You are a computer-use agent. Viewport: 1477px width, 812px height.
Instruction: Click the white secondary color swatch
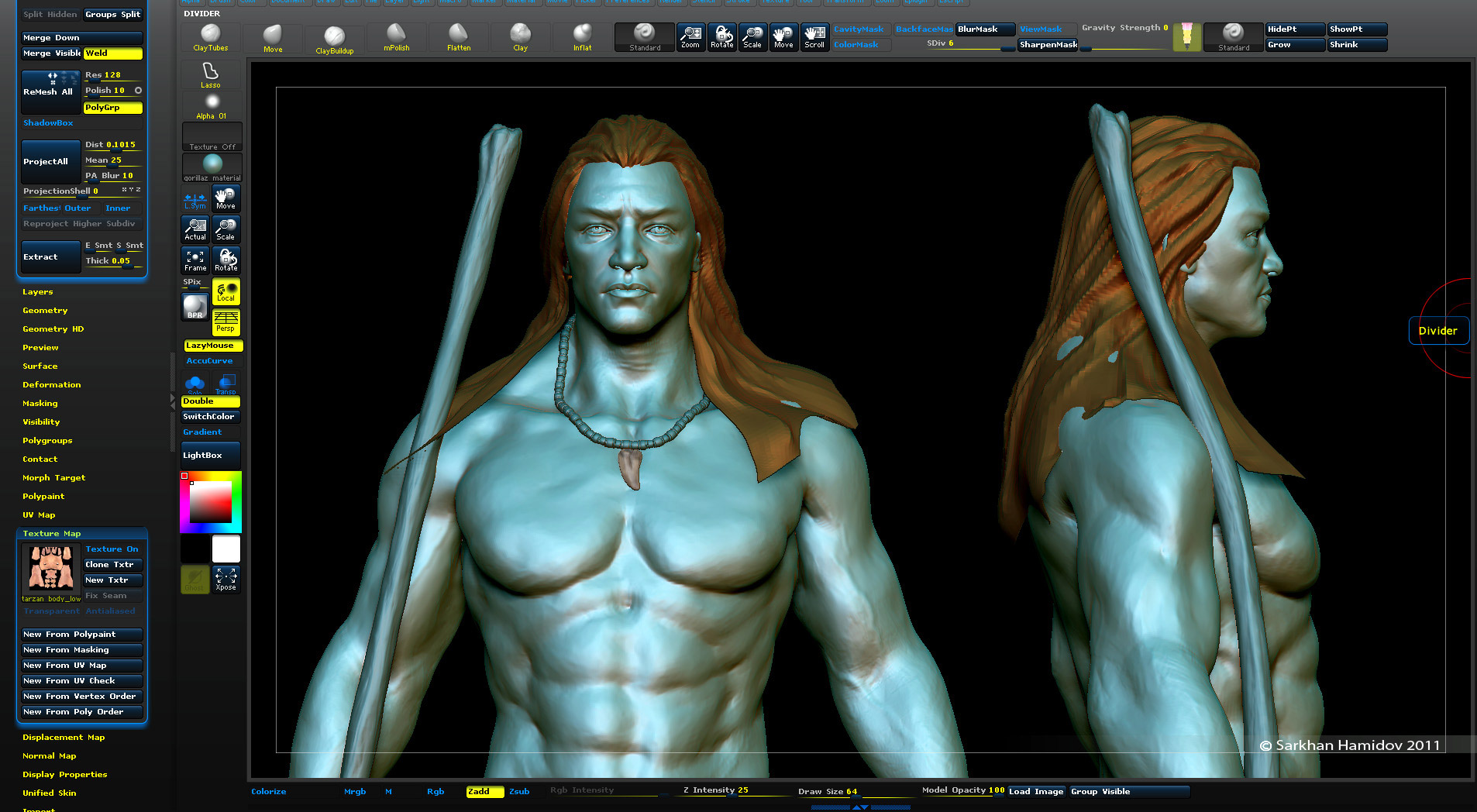[226, 549]
